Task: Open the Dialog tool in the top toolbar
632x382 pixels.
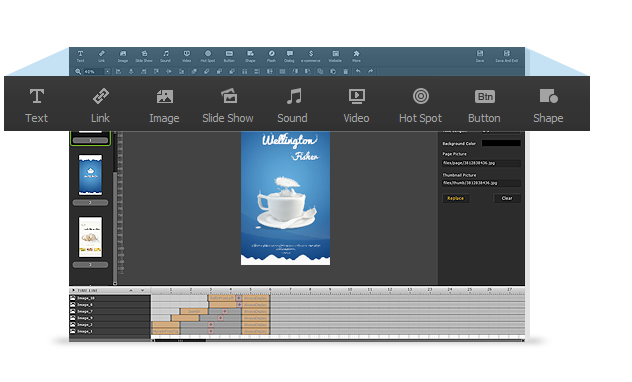Action: click(x=289, y=56)
